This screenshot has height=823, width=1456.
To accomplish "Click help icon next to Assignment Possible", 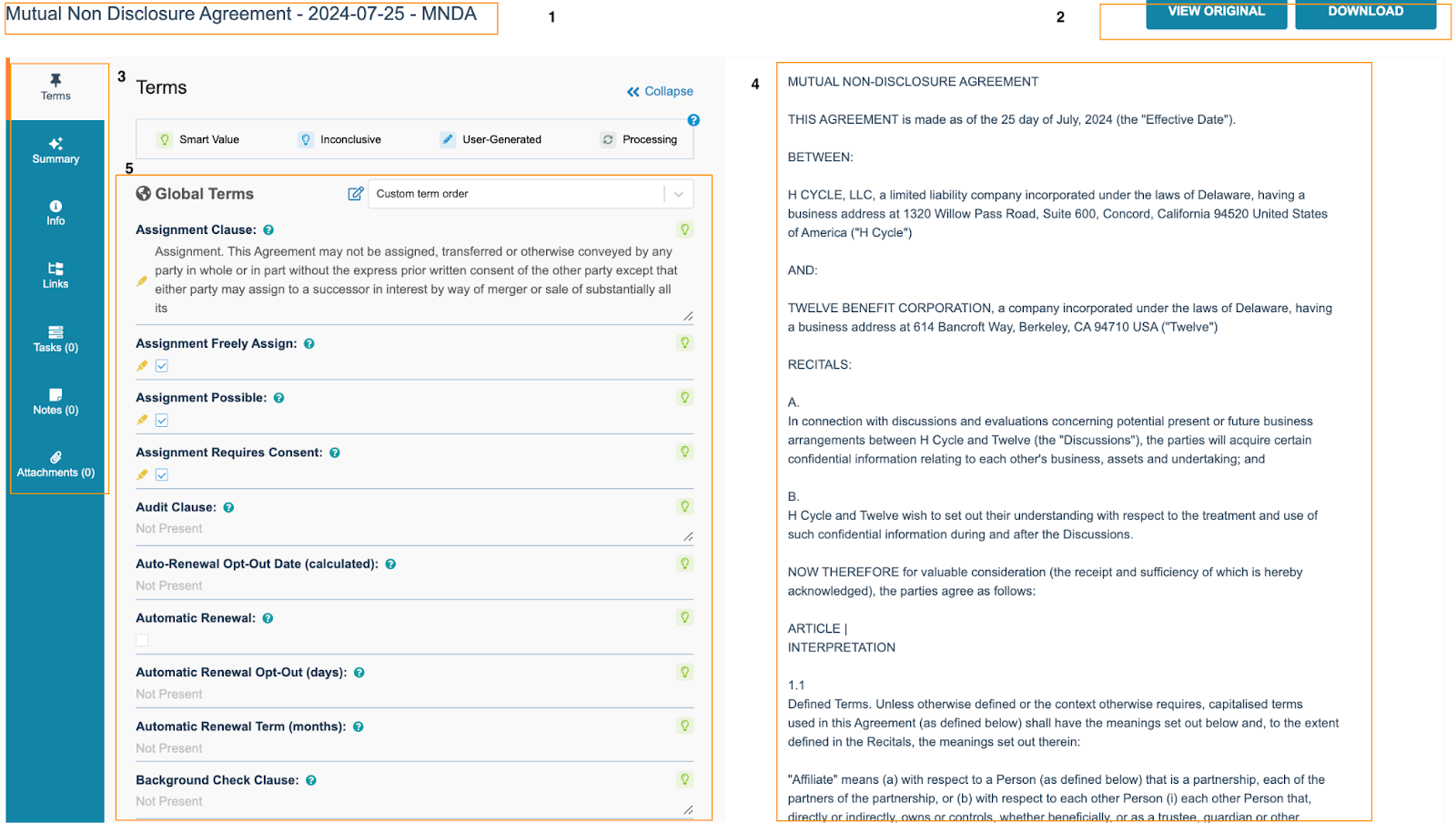I will pos(279,398).
